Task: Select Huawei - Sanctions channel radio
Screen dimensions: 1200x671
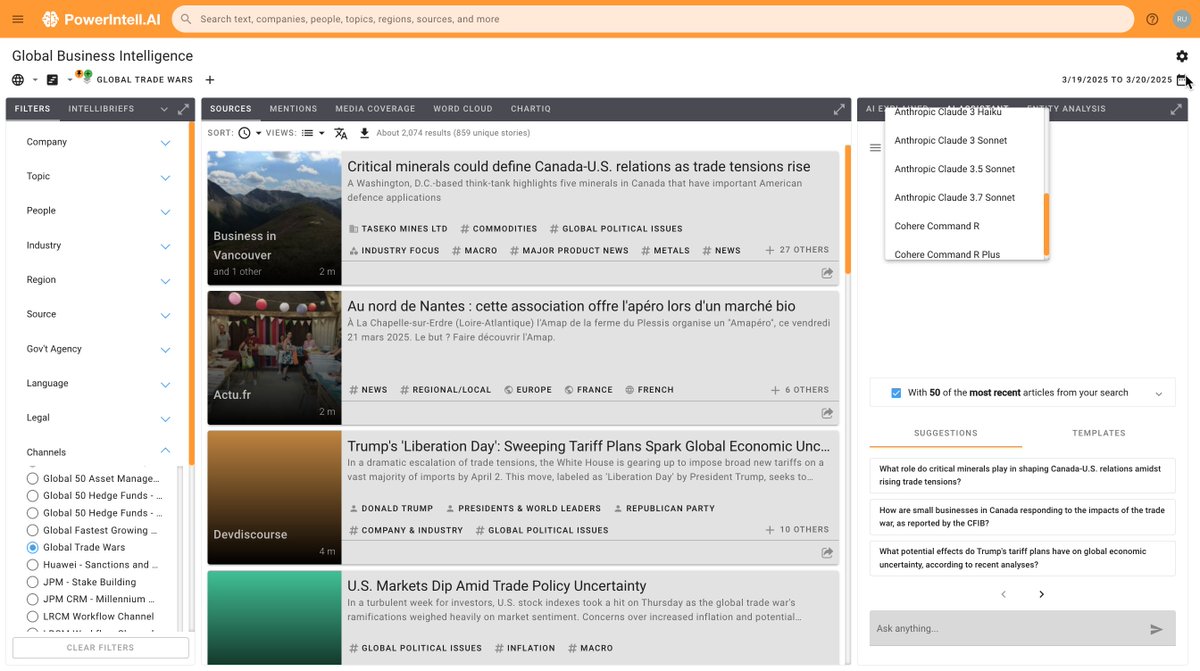Action: coord(33,565)
